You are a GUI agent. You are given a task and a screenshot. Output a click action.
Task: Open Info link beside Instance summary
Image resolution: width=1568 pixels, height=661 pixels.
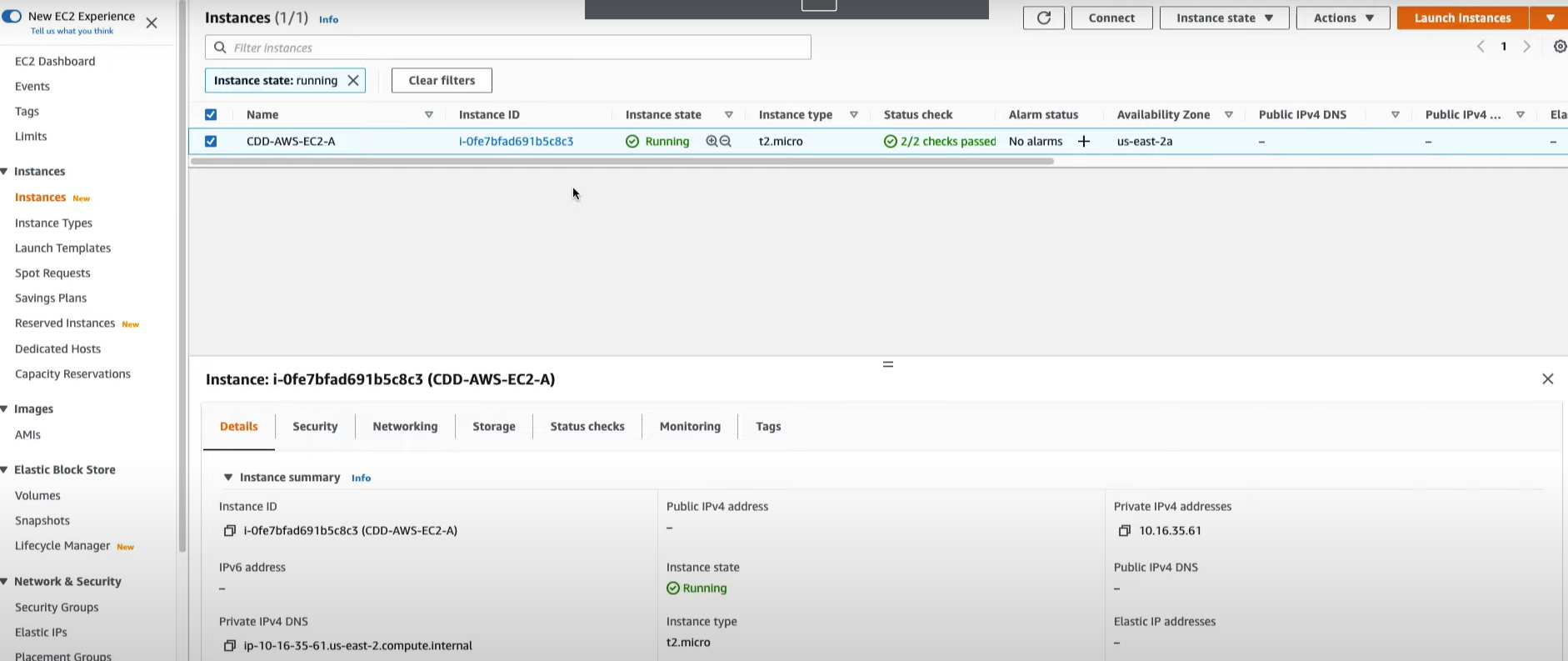click(x=361, y=478)
